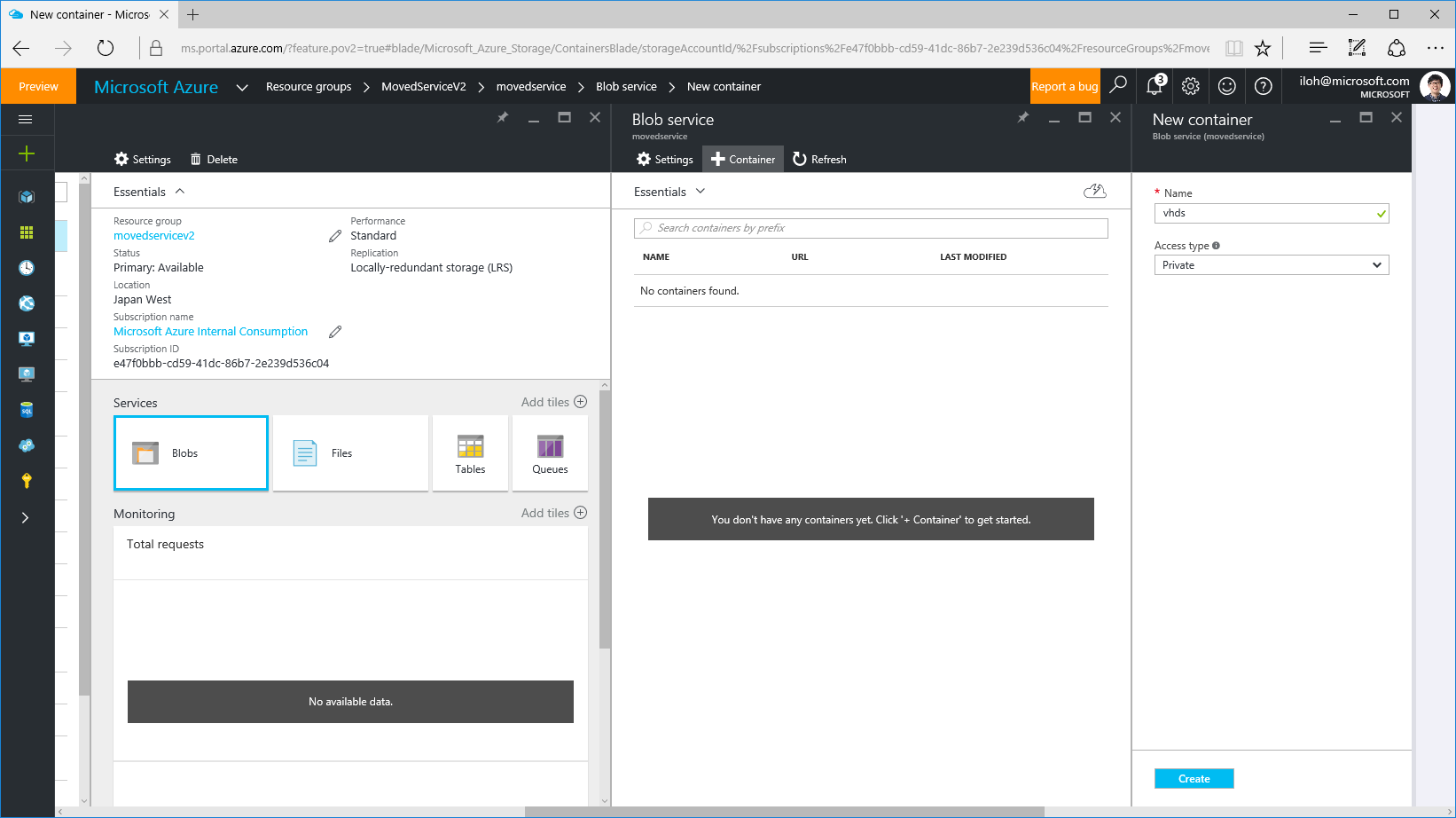Open the All resources grid icon
Image resolution: width=1456 pixels, height=818 pixels.
27,232
